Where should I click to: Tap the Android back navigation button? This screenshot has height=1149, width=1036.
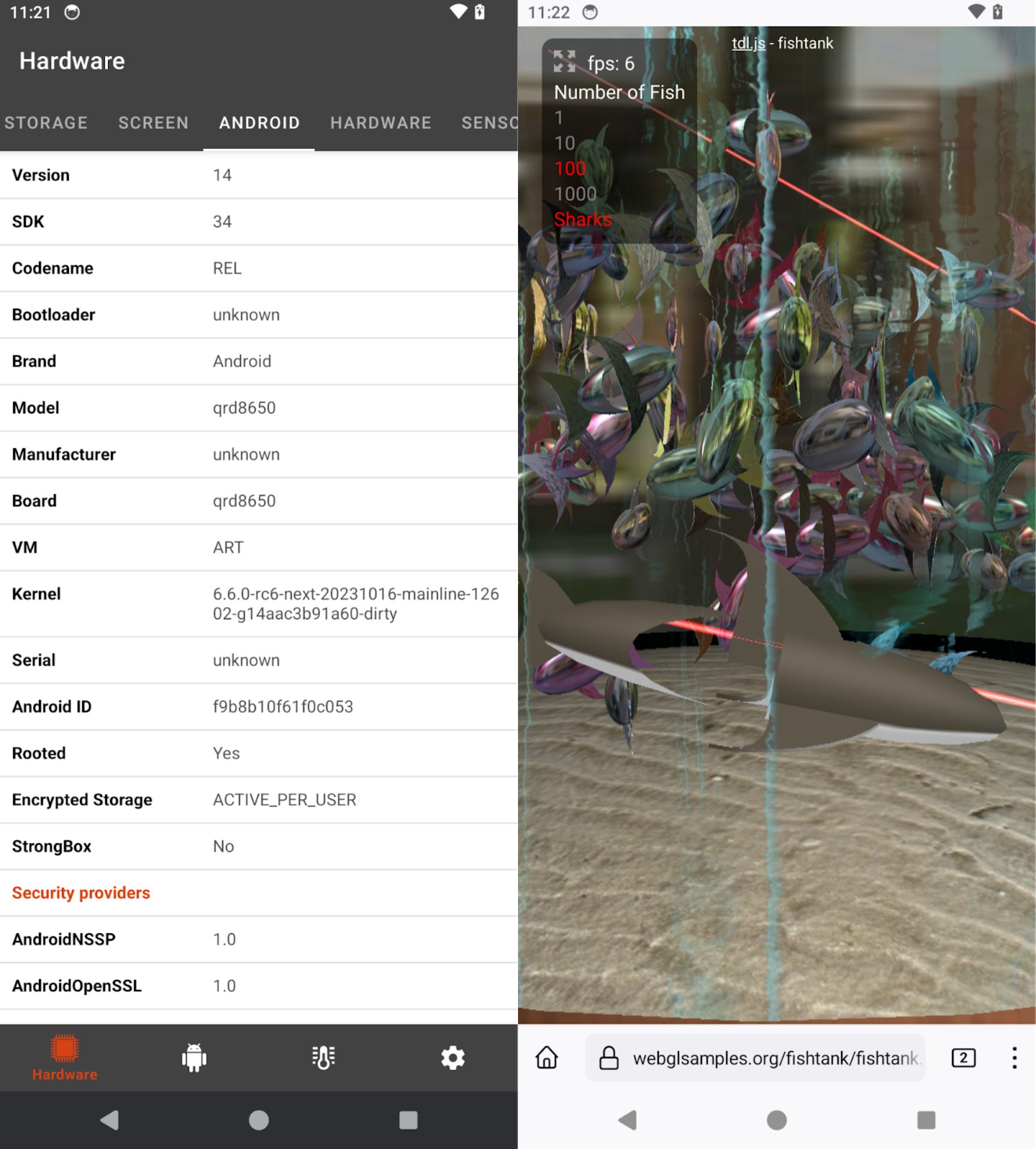(x=109, y=1120)
